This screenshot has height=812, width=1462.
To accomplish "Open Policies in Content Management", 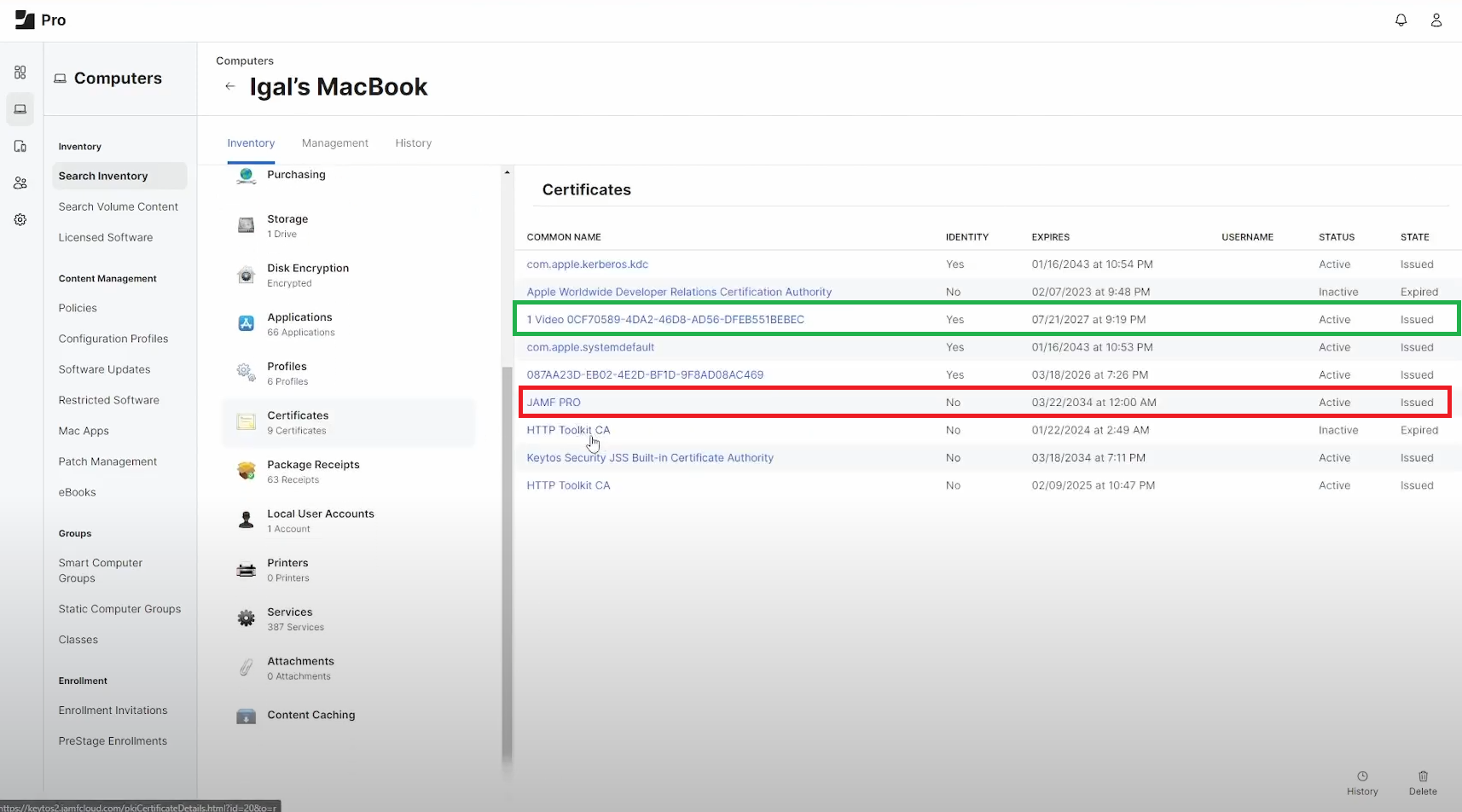I will 78,308.
